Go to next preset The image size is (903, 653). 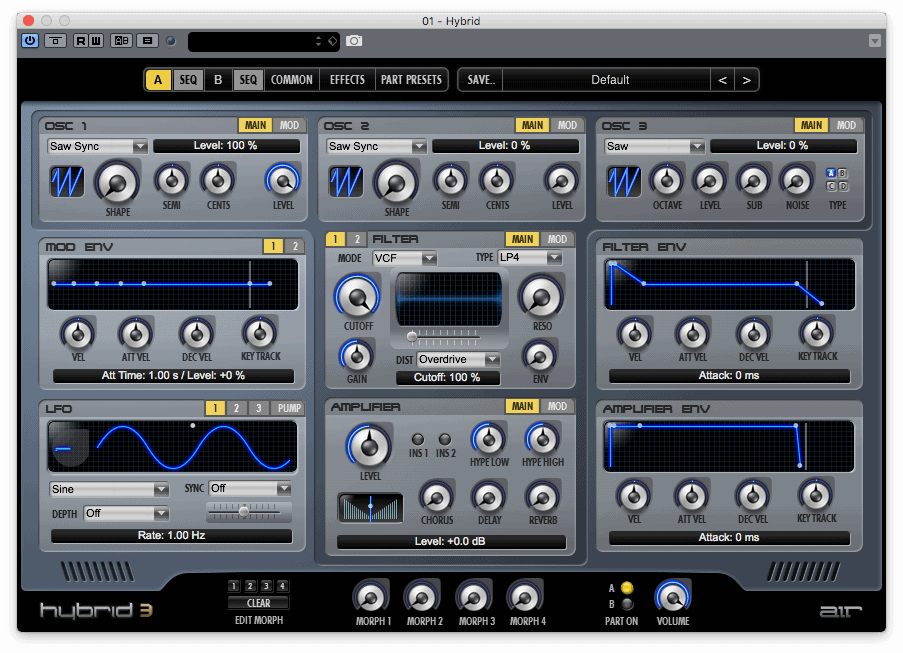click(x=746, y=80)
